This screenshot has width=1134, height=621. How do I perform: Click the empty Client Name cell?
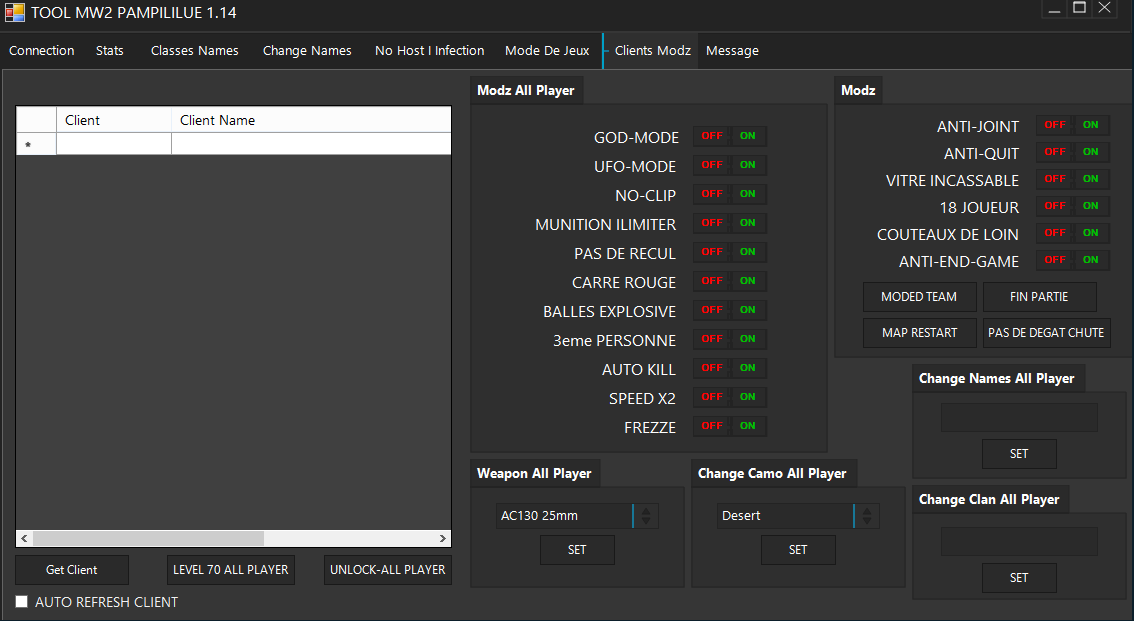311,144
